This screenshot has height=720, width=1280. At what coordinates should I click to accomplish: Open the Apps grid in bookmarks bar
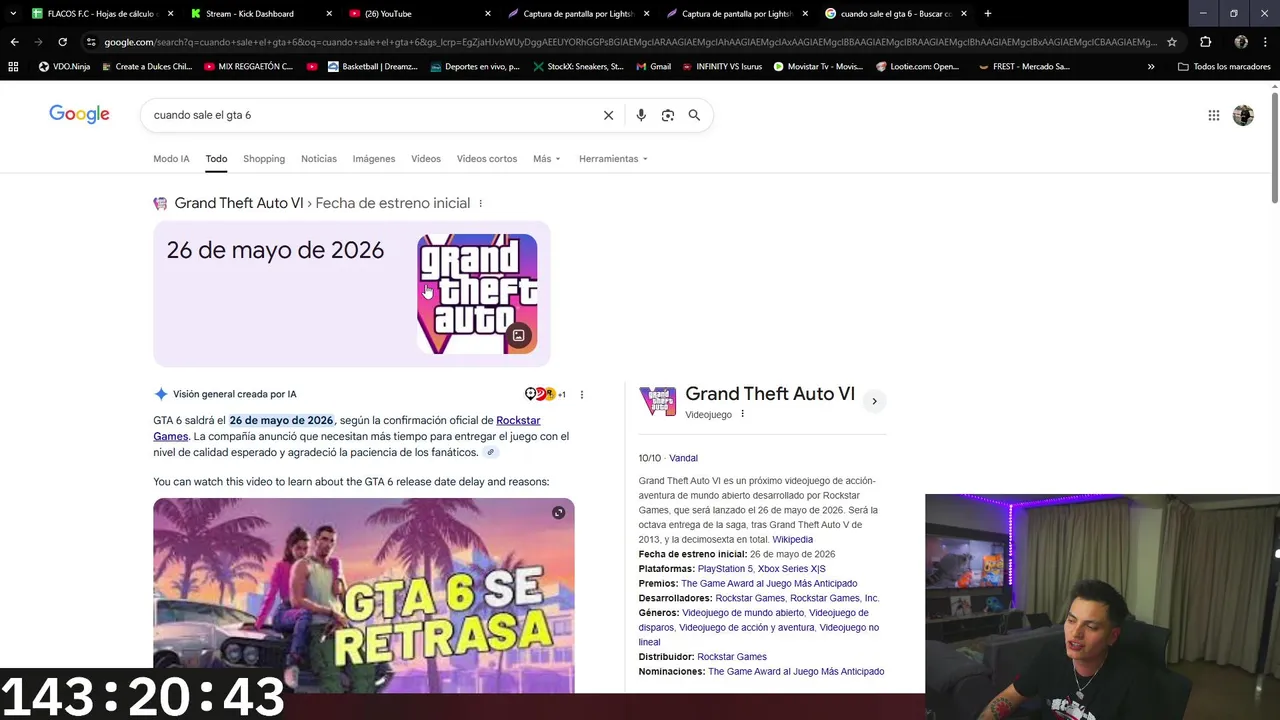13,67
